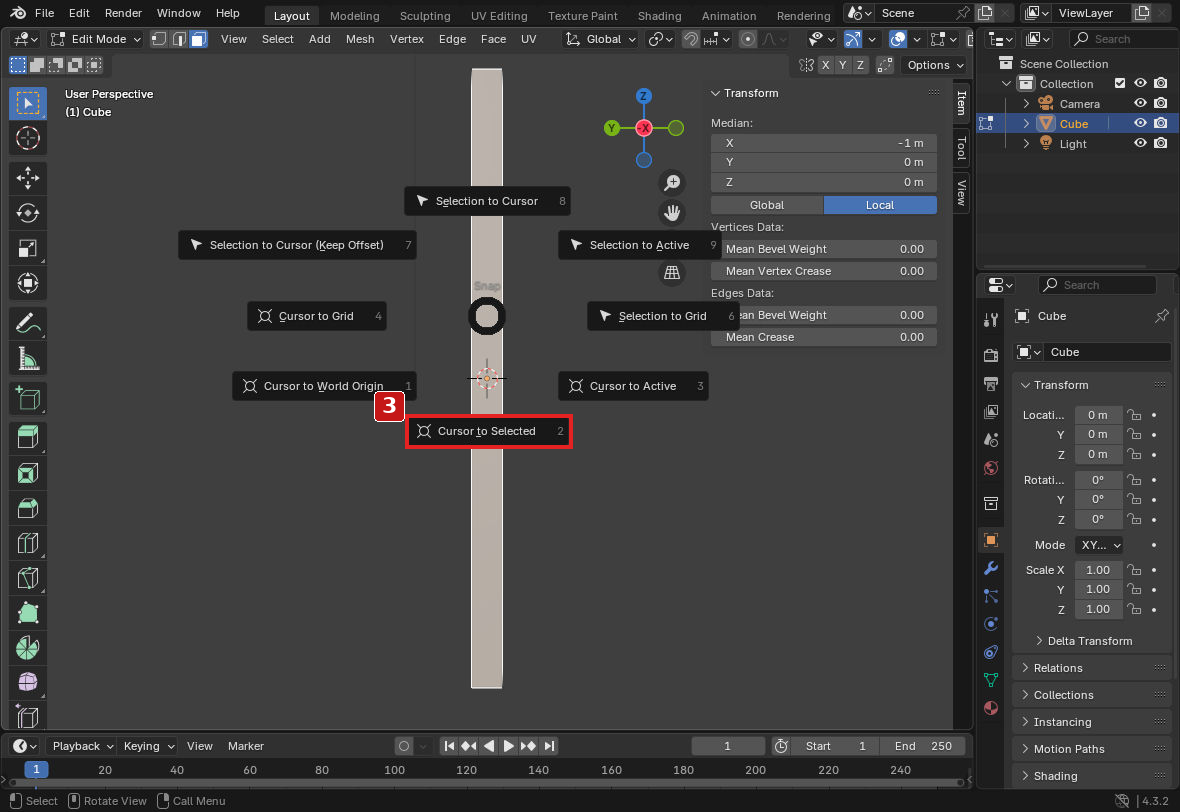Viewport: 1180px width, 812px height.
Task: Select the Knife tool
Action: [x=28, y=578]
